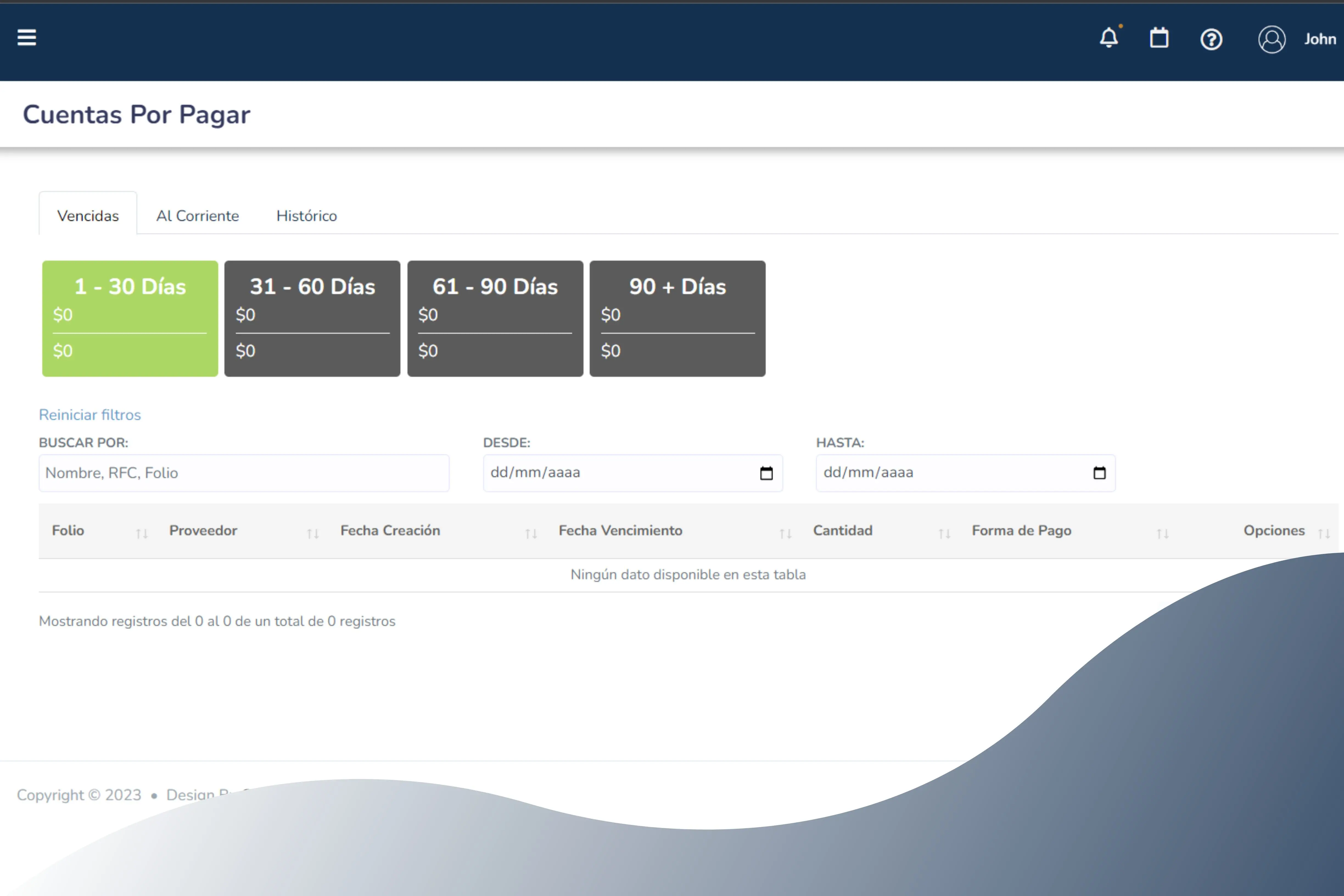Click the Forma de Pago column header

tap(1022, 530)
